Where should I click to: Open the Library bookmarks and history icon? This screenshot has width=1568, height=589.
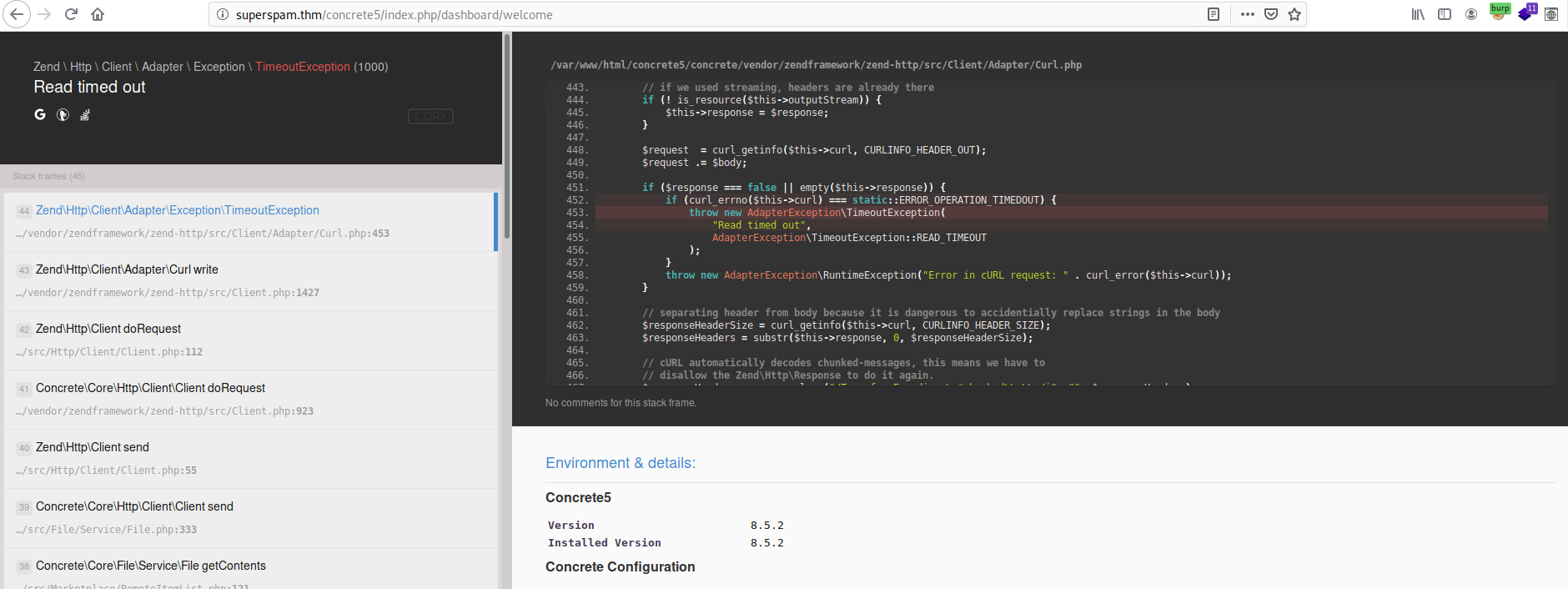pyautogui.click(x=1418, y=14)
